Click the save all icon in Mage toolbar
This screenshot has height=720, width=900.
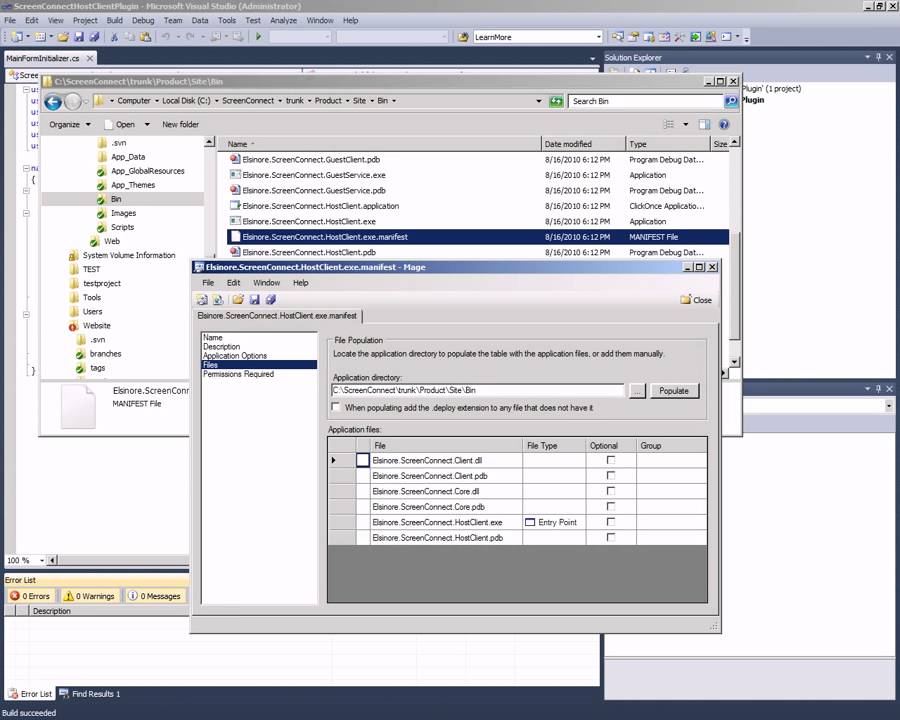pos(270,300)
